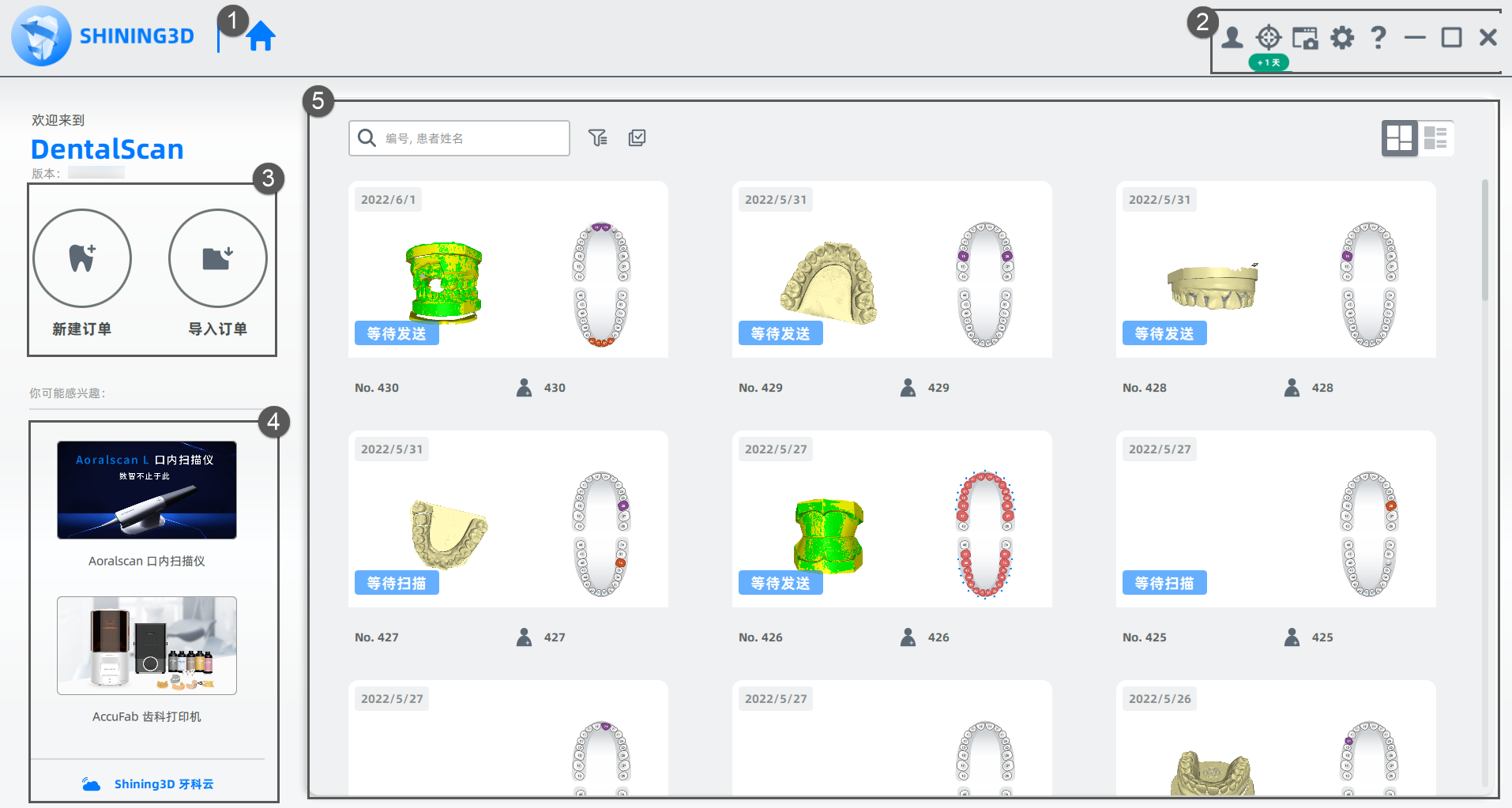The width and height of the screenshot is (1512, 808).
Task: Click the 导入订单 label
Action: (218, 329)
